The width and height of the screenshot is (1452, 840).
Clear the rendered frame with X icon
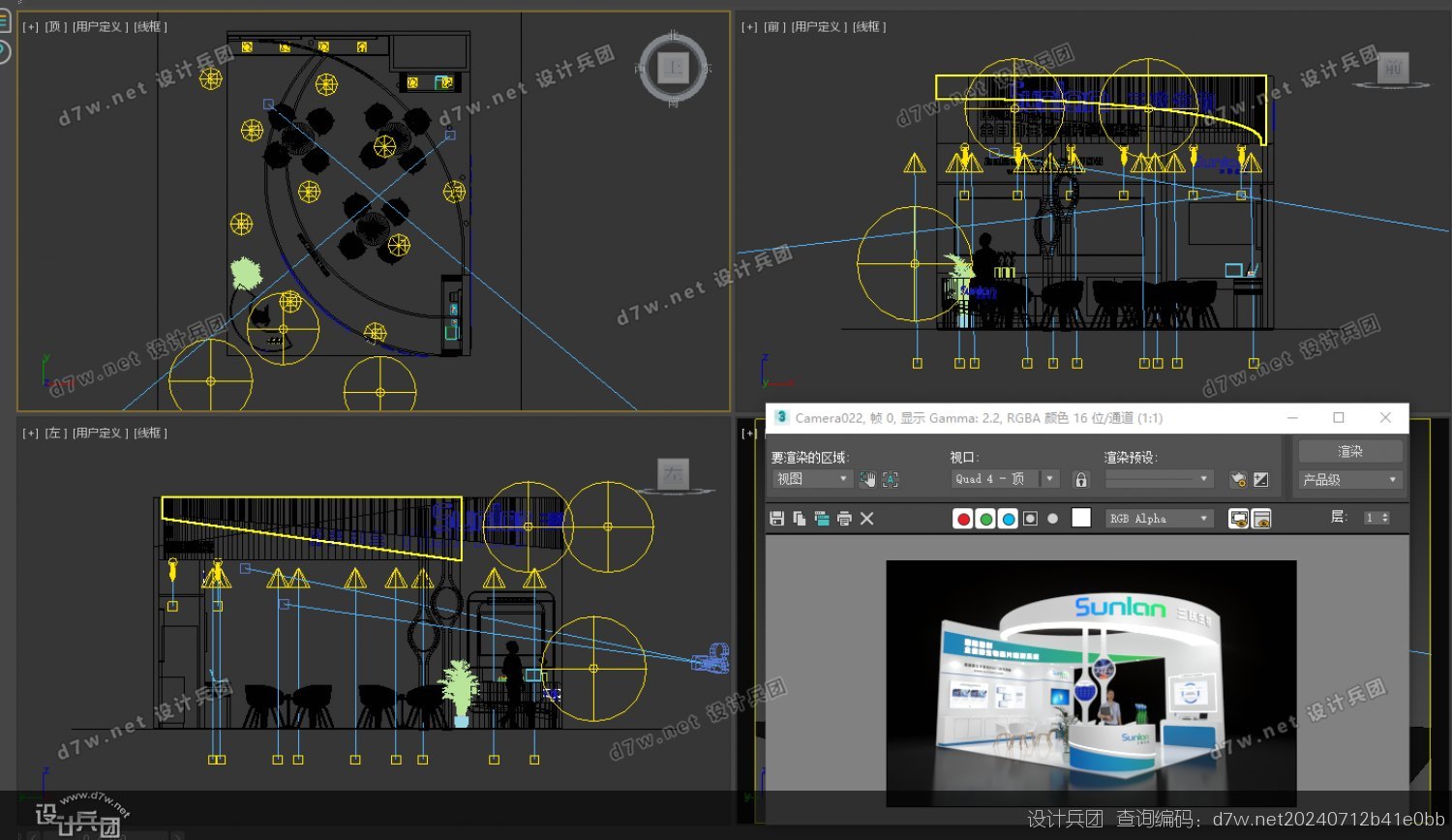(867, 519)
